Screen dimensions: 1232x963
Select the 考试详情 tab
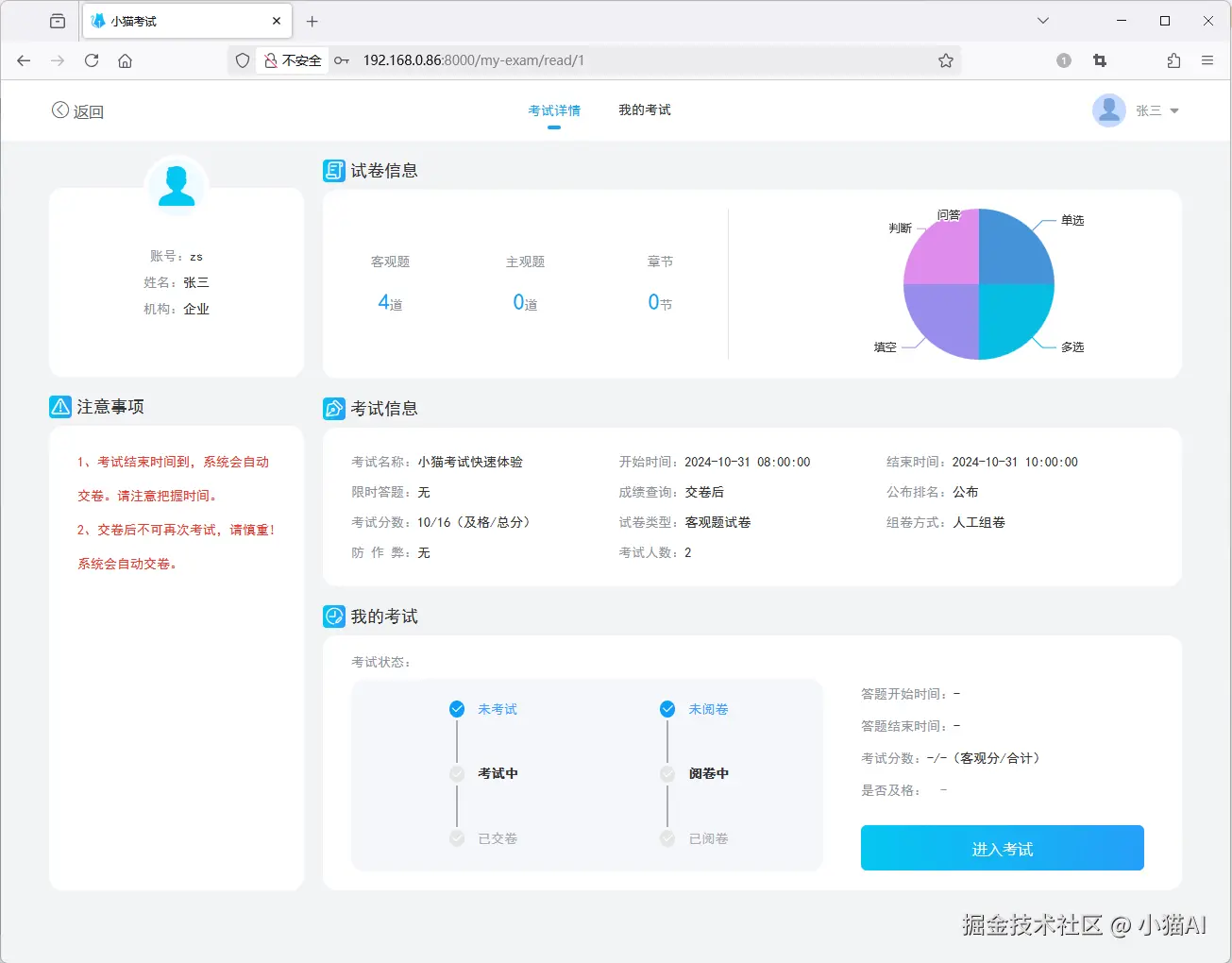coord(552,110)
